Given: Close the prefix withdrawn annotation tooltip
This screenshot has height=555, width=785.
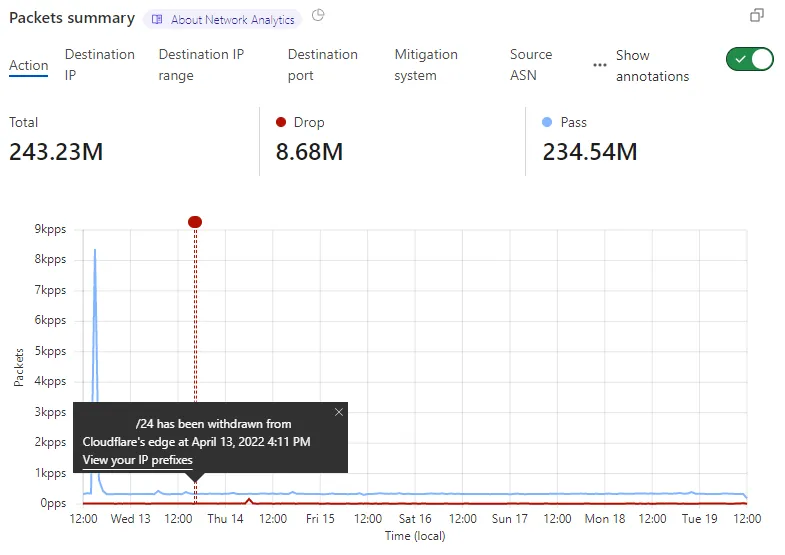Looking at the screenshot, I should (338, 412).
